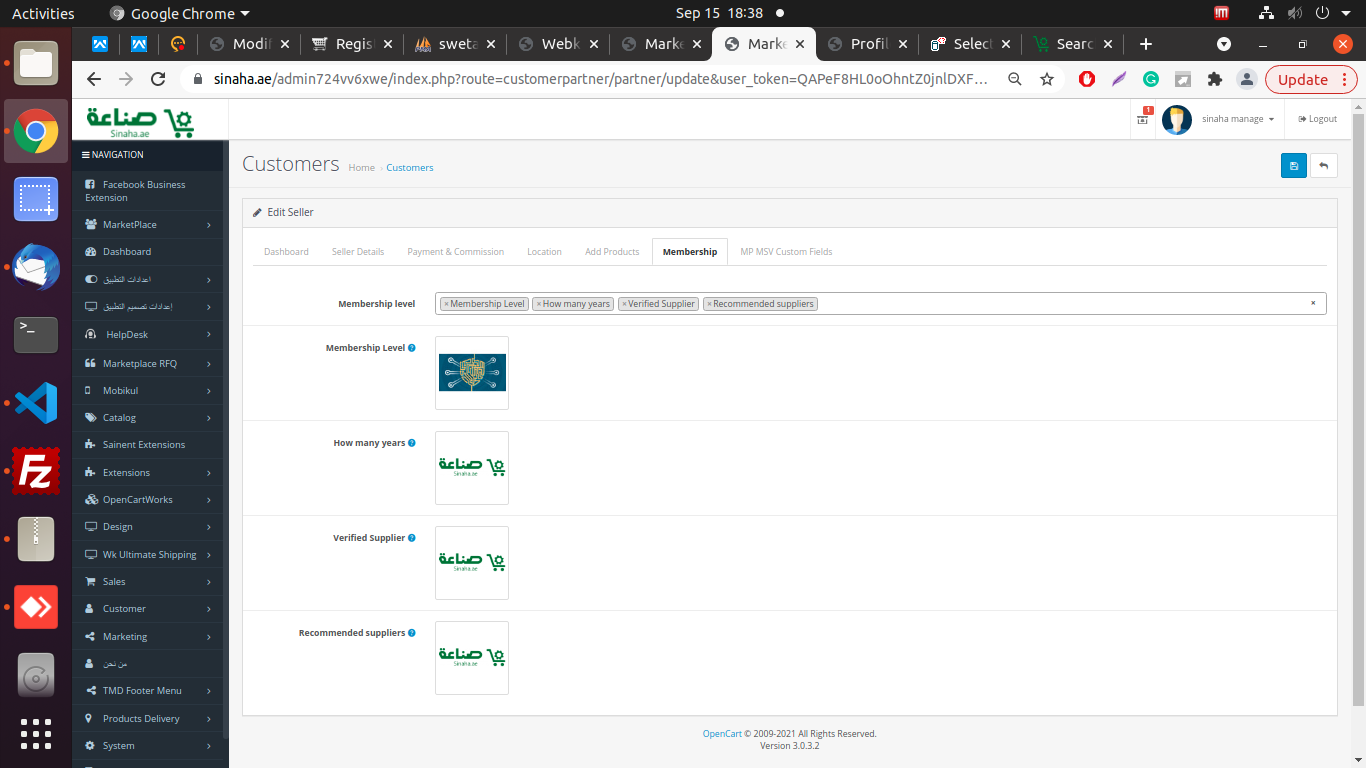Expand the Marketplace RFQ menu
Image resolution: width=1366 pixels, height=768 pixels.
tap(147, 364)
